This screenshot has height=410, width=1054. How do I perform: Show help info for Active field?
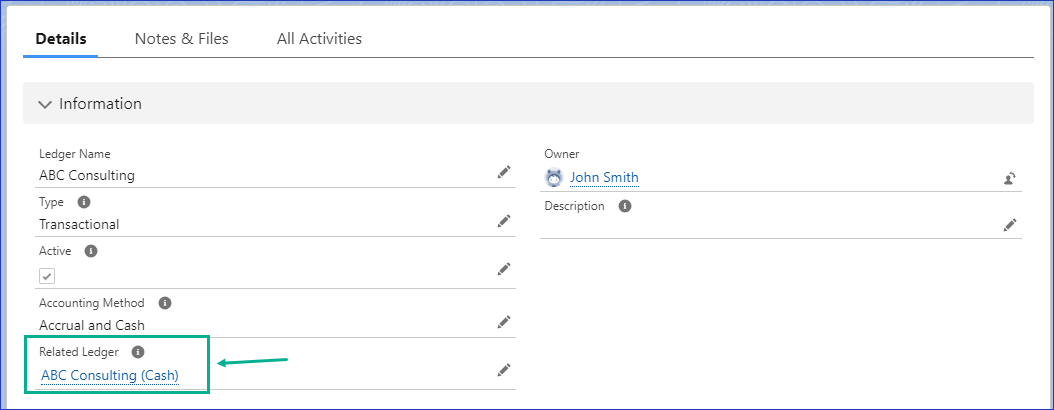[91, 251]
